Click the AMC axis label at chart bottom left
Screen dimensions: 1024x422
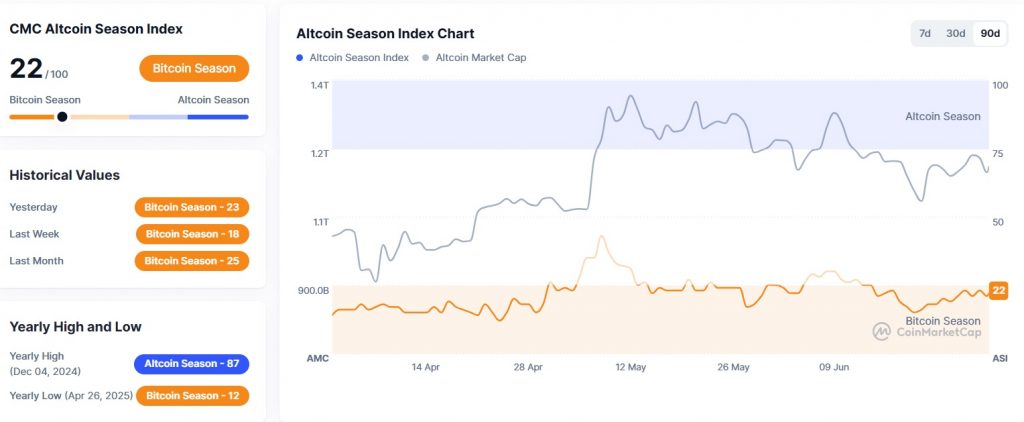click(318, 358)
